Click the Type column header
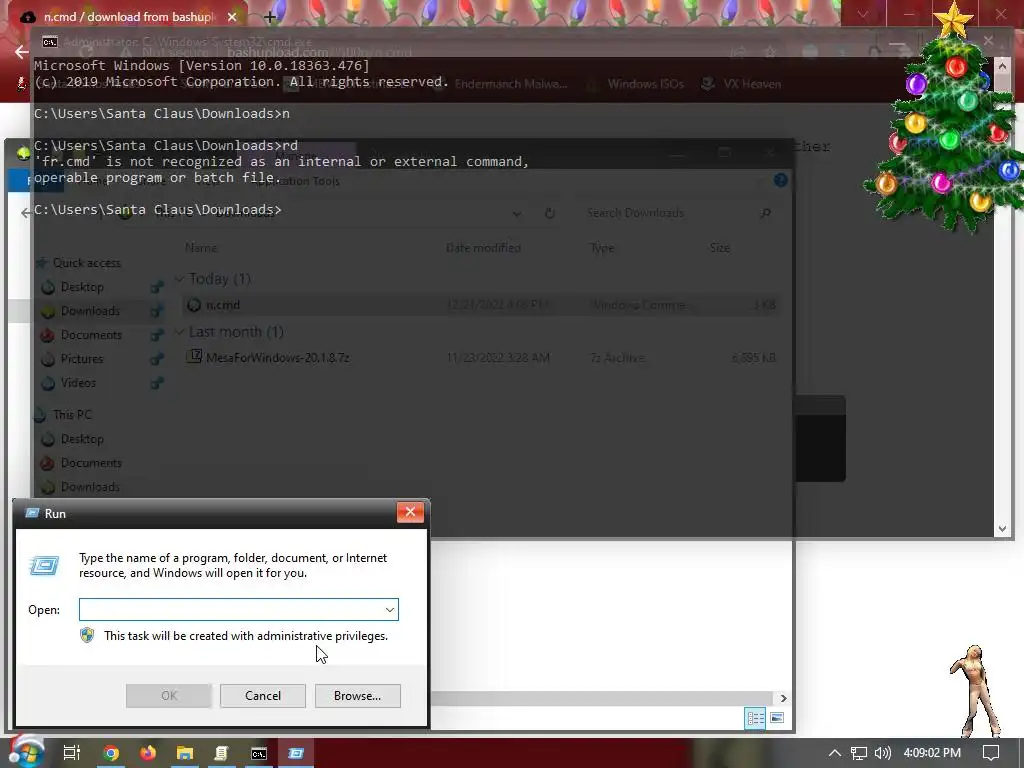This screenshot has width=1024, height=768. click(x=601, y=248)
